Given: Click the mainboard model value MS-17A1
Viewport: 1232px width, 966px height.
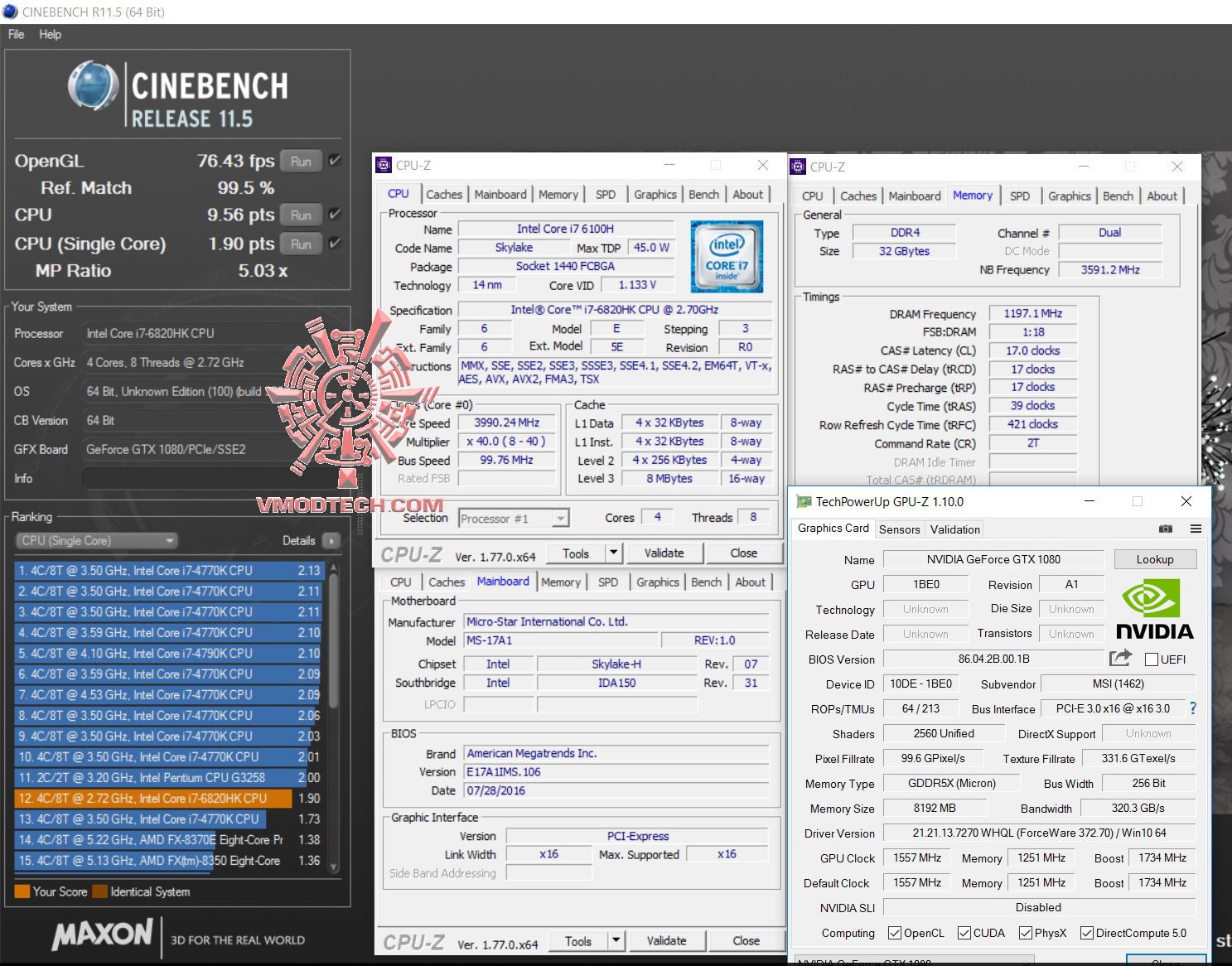Looking at the screenshot, I should click(561, 640).
